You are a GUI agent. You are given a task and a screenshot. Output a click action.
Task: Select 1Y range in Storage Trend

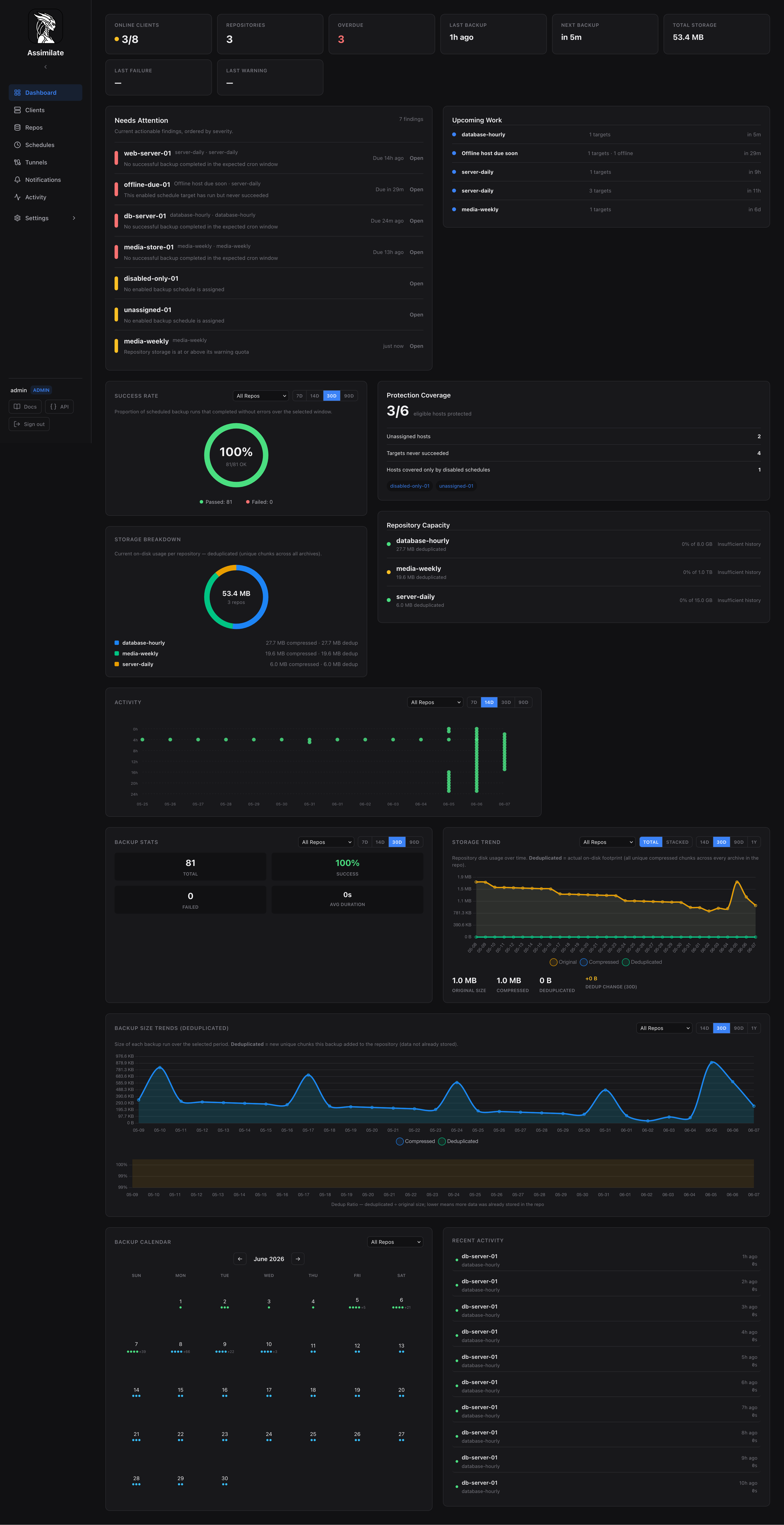click(x=754, y=842)
